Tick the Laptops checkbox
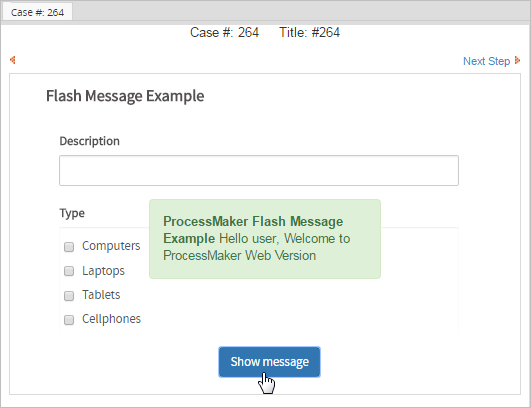Screen dimensions: 531x408 (69, 271)
